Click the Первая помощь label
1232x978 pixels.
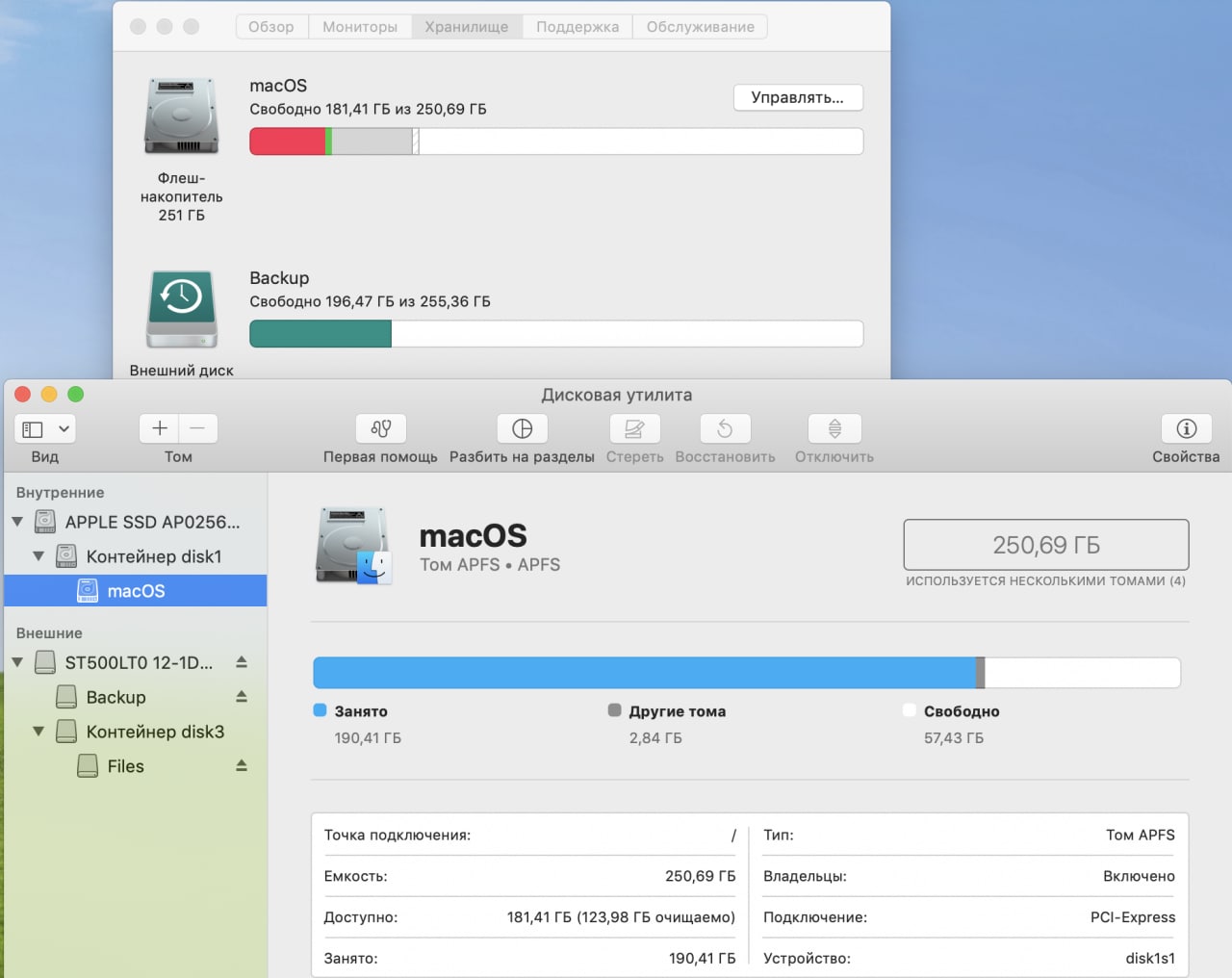tap(380, 457)
